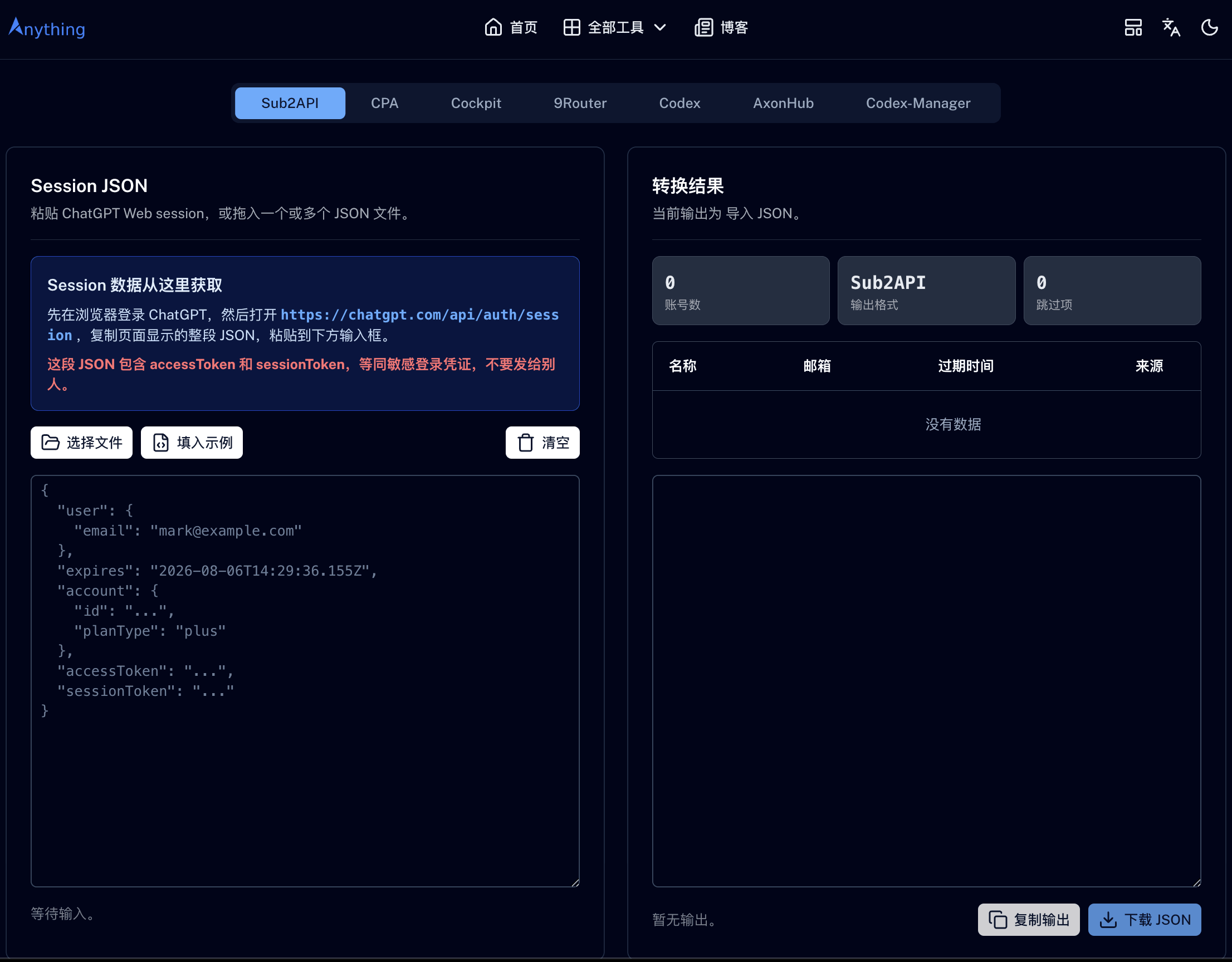Open the 博客 newspaper icon
The image size is (1232, 962).
click(x=703, y=27)
